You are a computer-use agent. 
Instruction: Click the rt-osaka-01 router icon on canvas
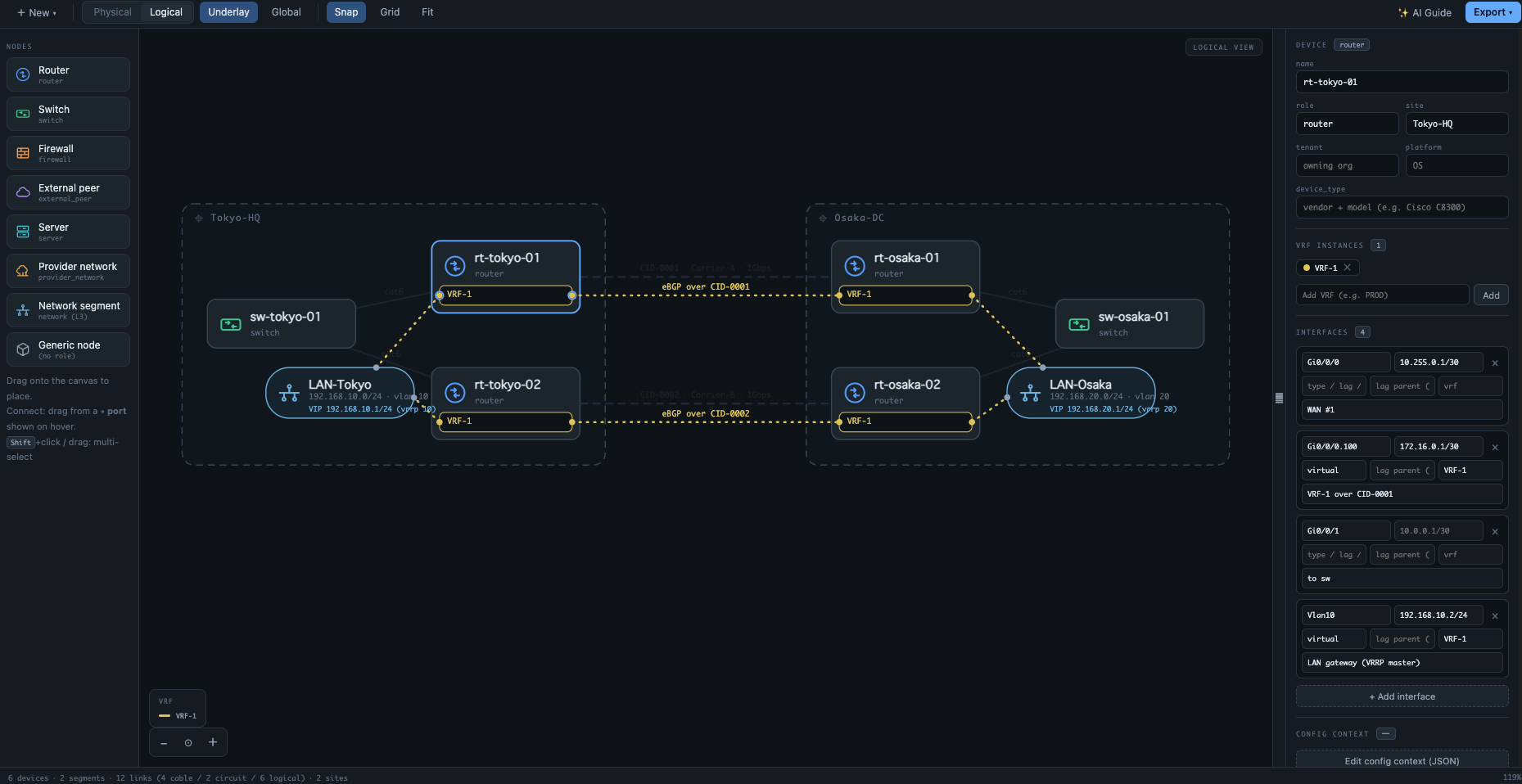855,265
